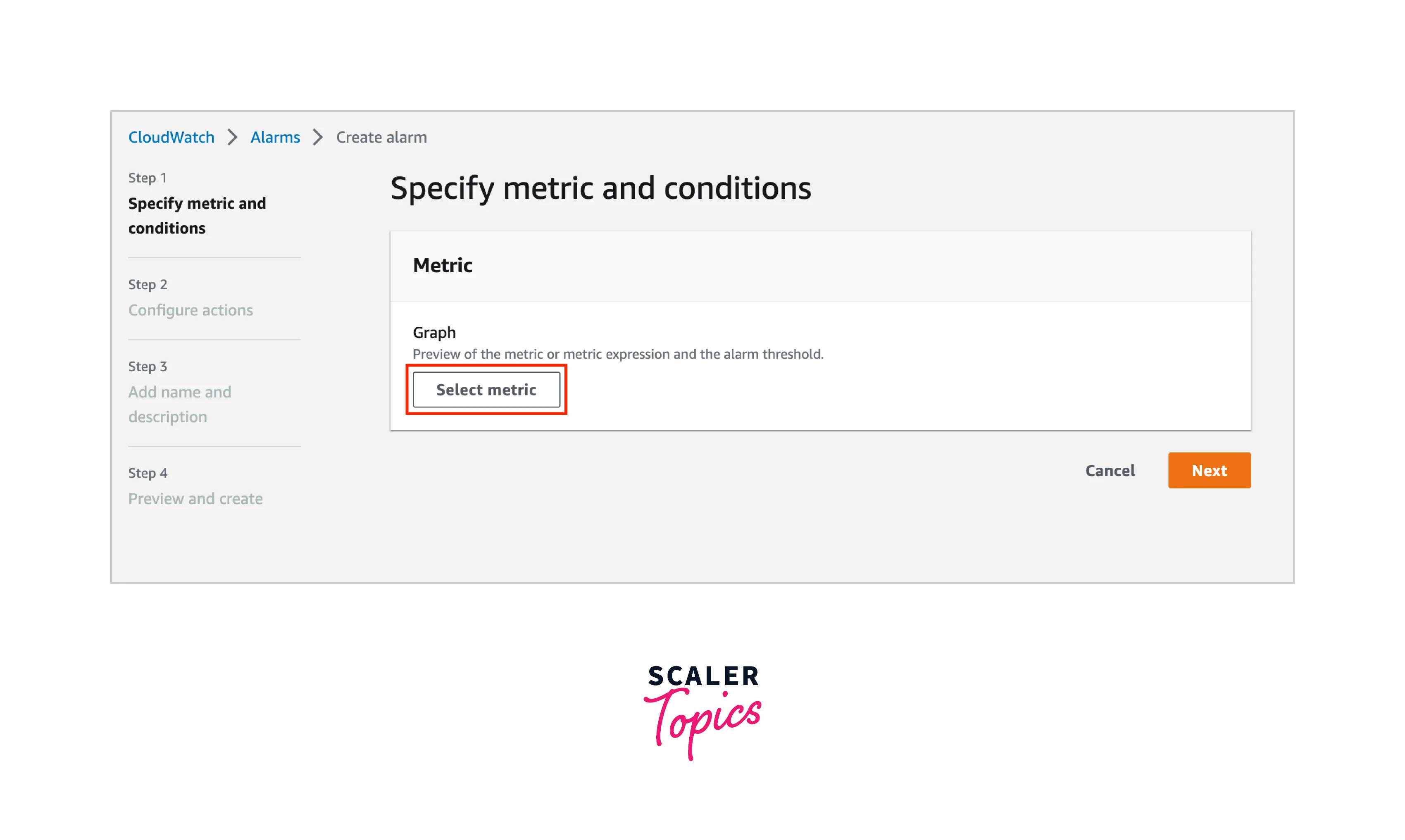Click the Step 3 label
This screenshot has height=840, width=1405.
(x=147, y=366)
